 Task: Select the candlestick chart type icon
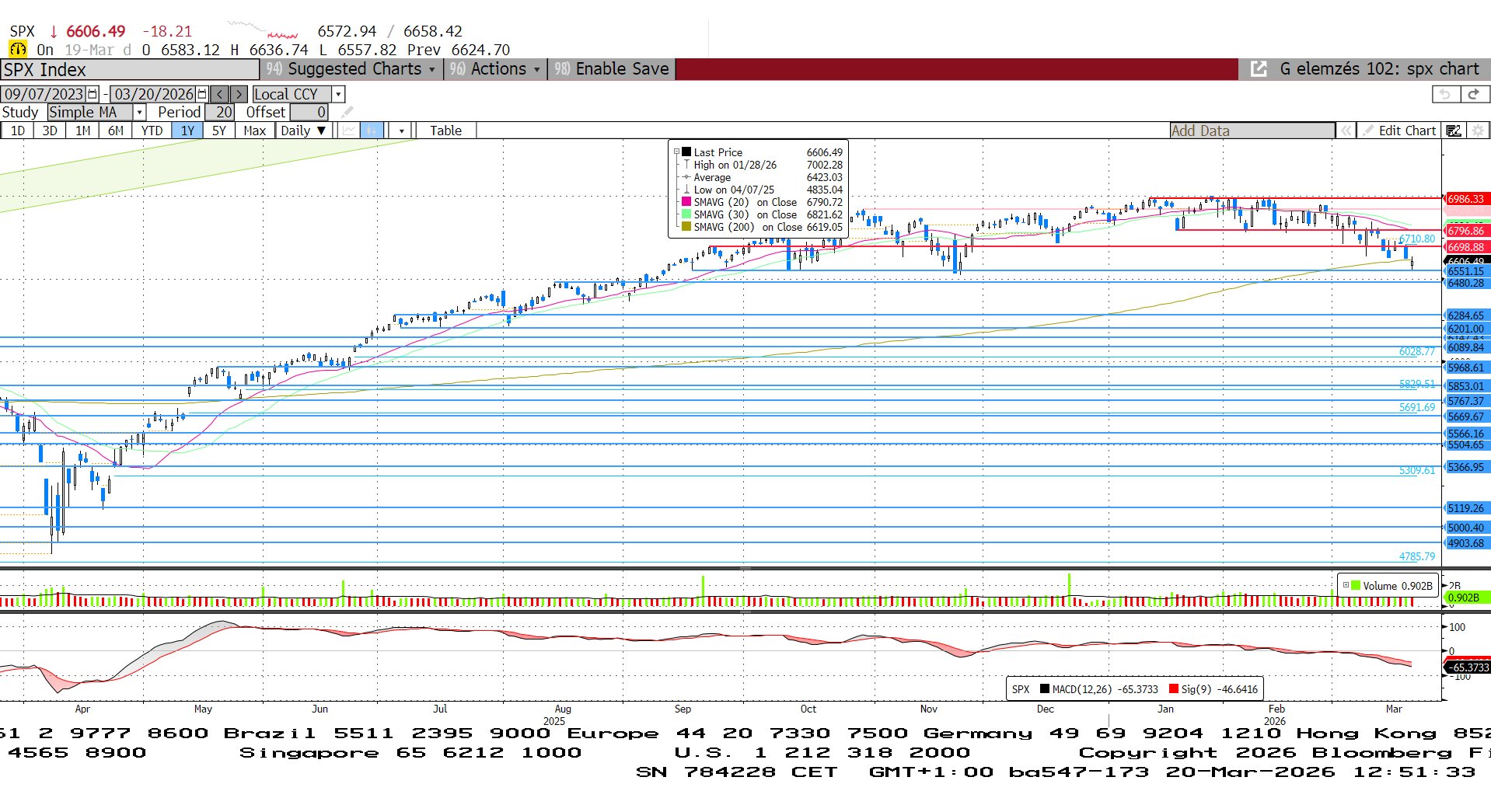372,131
